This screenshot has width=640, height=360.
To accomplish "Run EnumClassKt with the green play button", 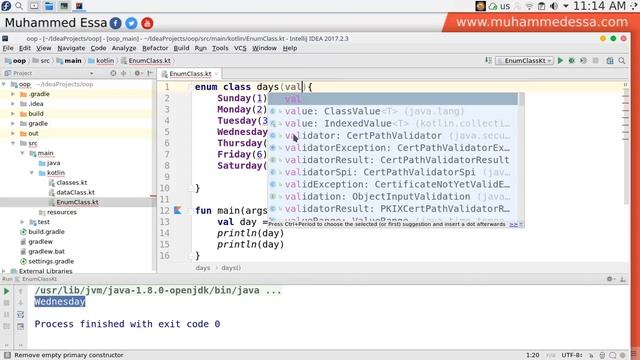I will [560, 60].
